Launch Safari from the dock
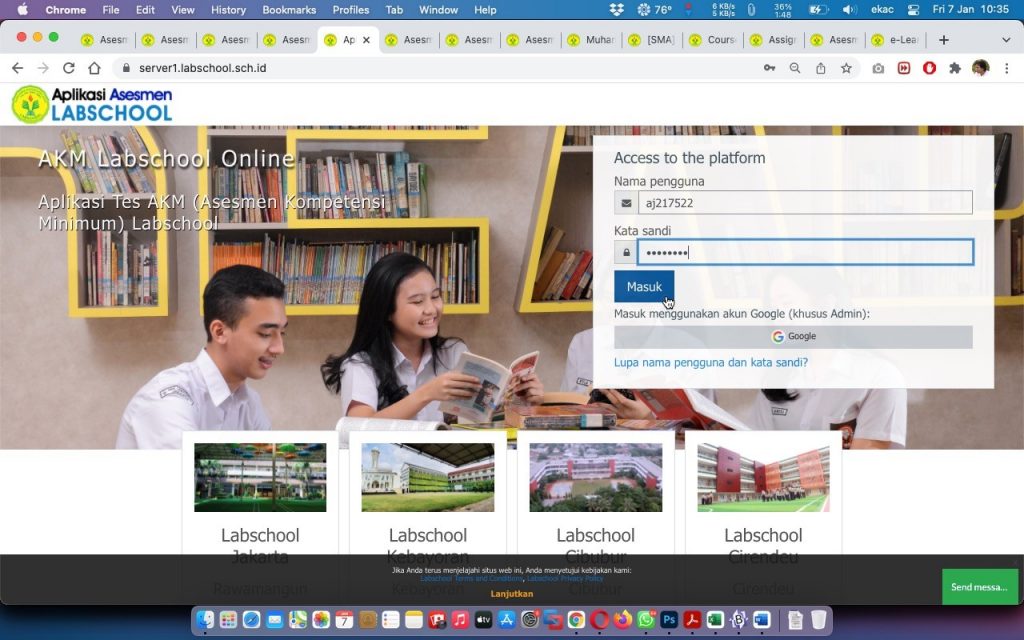1024x640 pixels. (x=251, y=620)
